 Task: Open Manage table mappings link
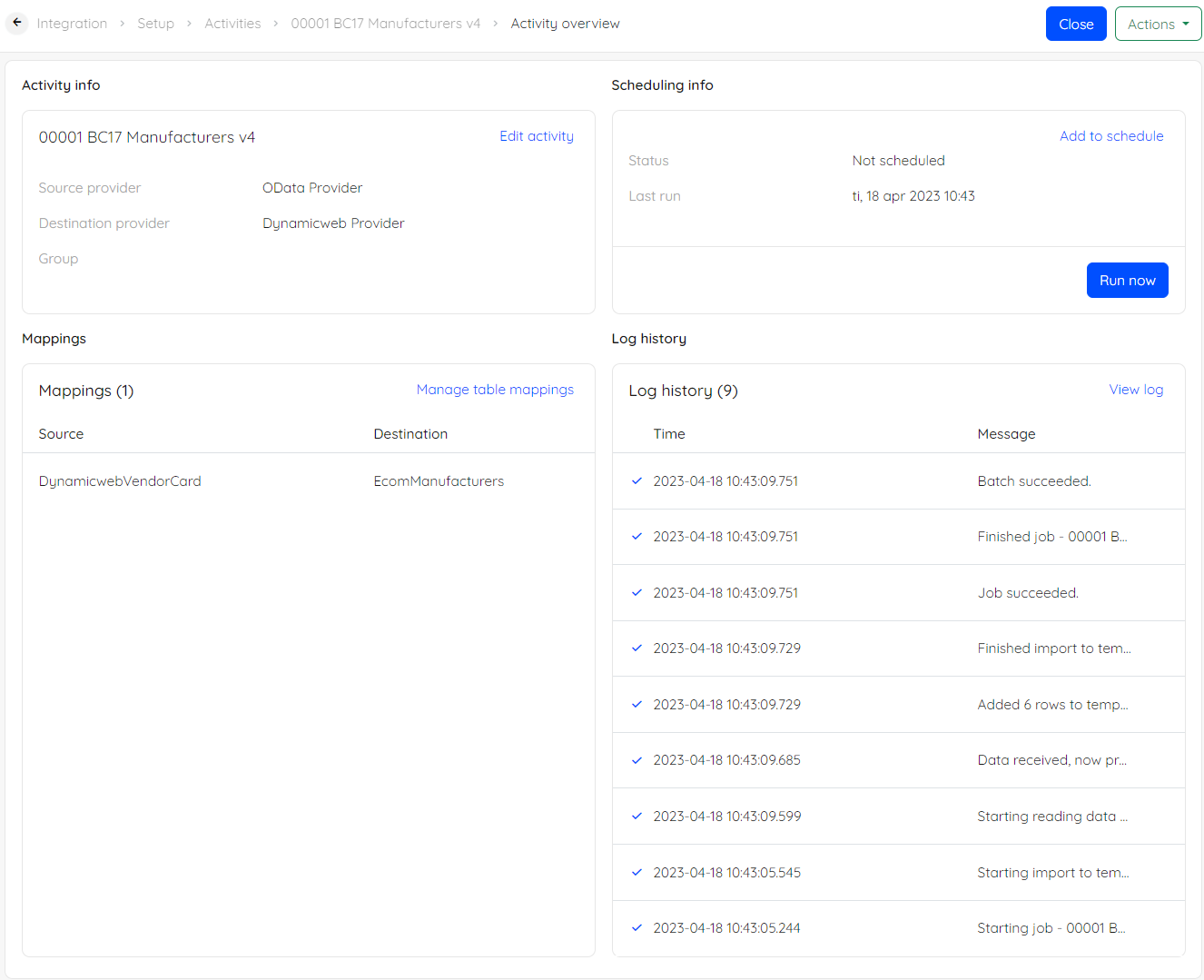[x=495, y=390]
